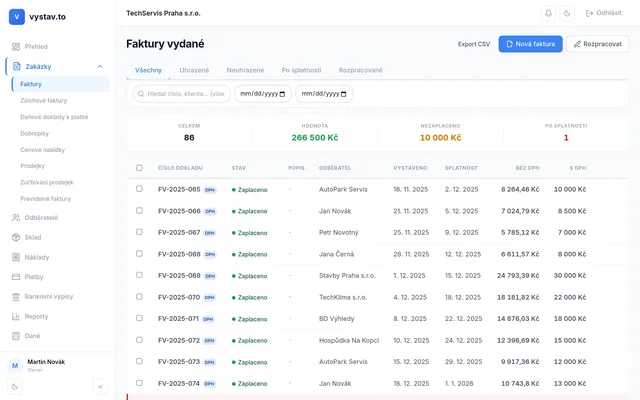The height and width of the screenshot is (400, 640).
Task: Open Faktury in sidebar
Action: point(60,84)
